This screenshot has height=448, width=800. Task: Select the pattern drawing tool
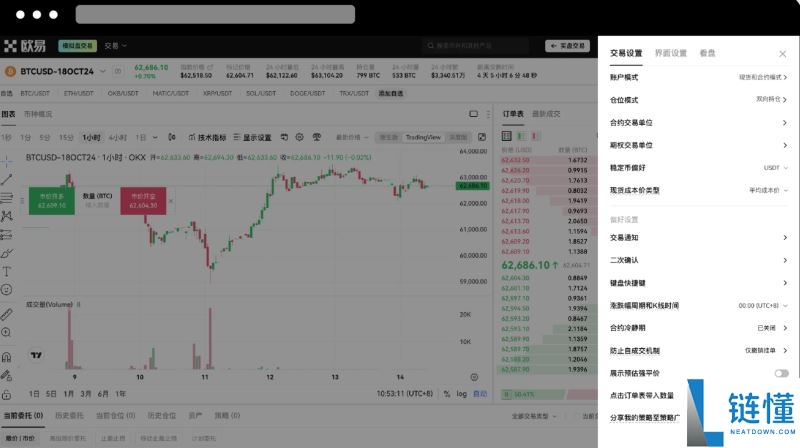(x=7, y=216)
